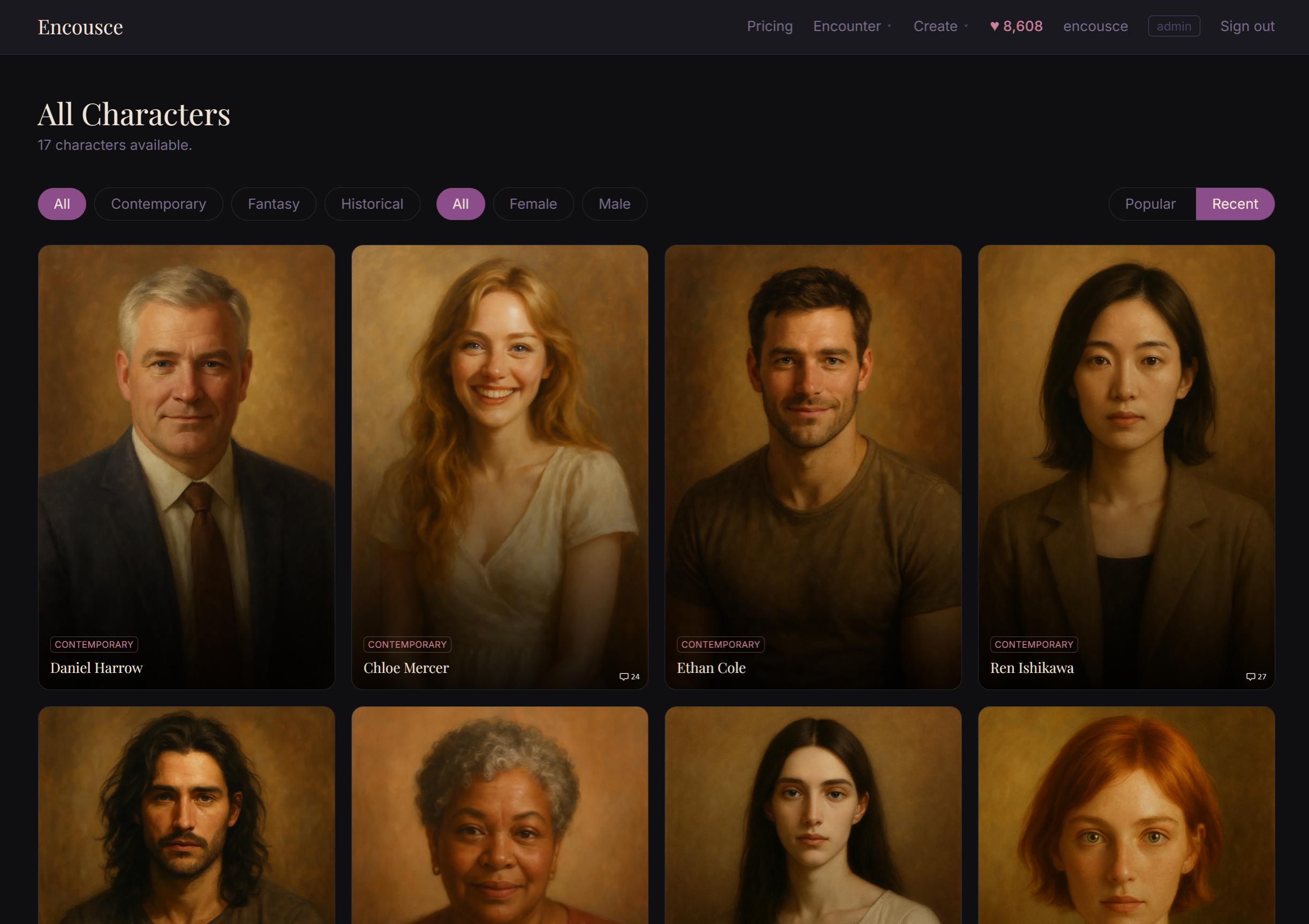Open the Pricing page
The height and width of the screenshot is (924, 1309).
[x=770, y=26]
